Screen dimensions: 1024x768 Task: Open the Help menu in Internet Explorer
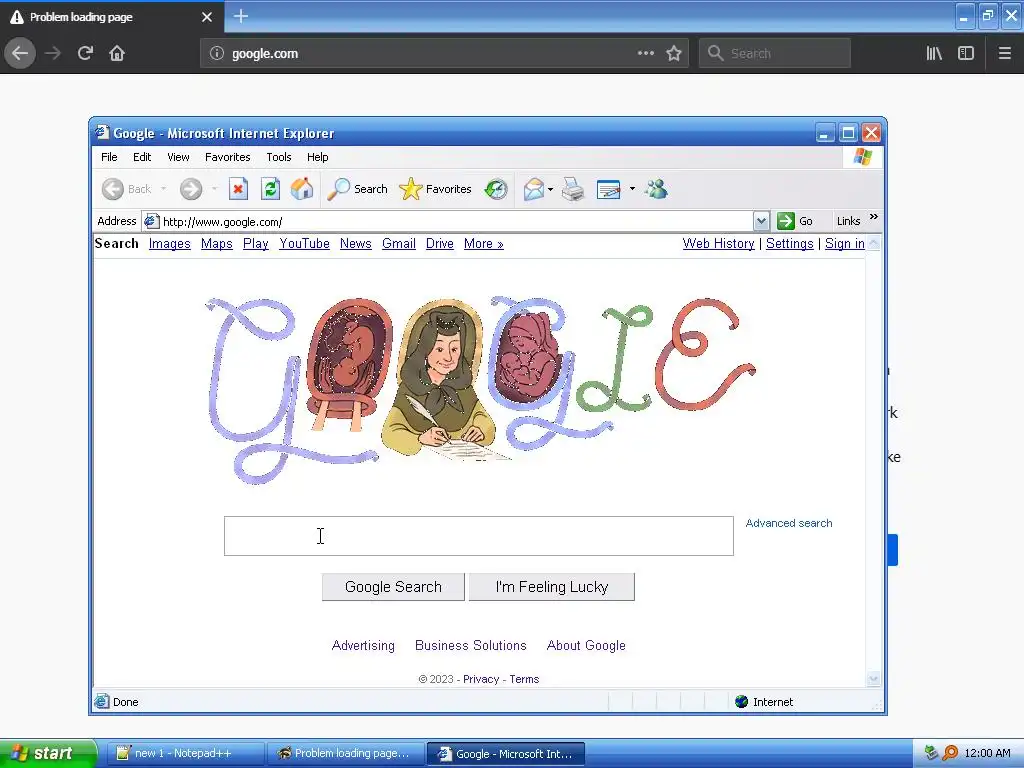[x=317, y=157]
